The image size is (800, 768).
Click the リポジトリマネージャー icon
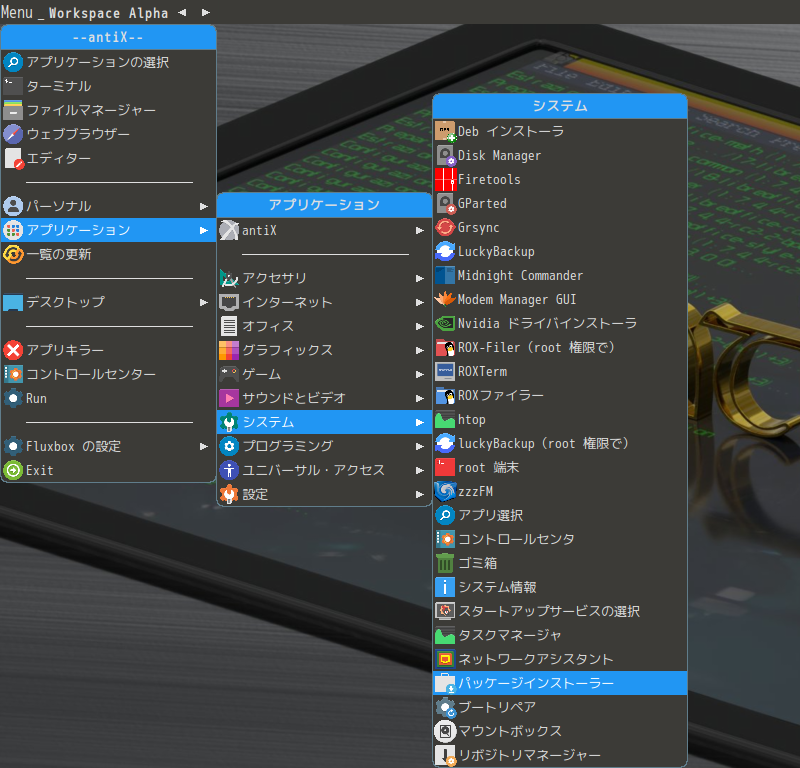pos(445,755)
